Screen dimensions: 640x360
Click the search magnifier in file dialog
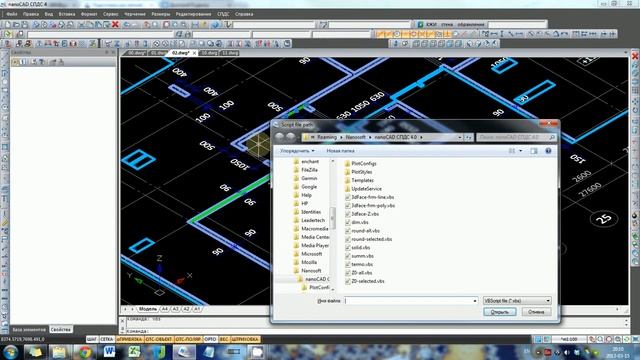pos(552,137)
